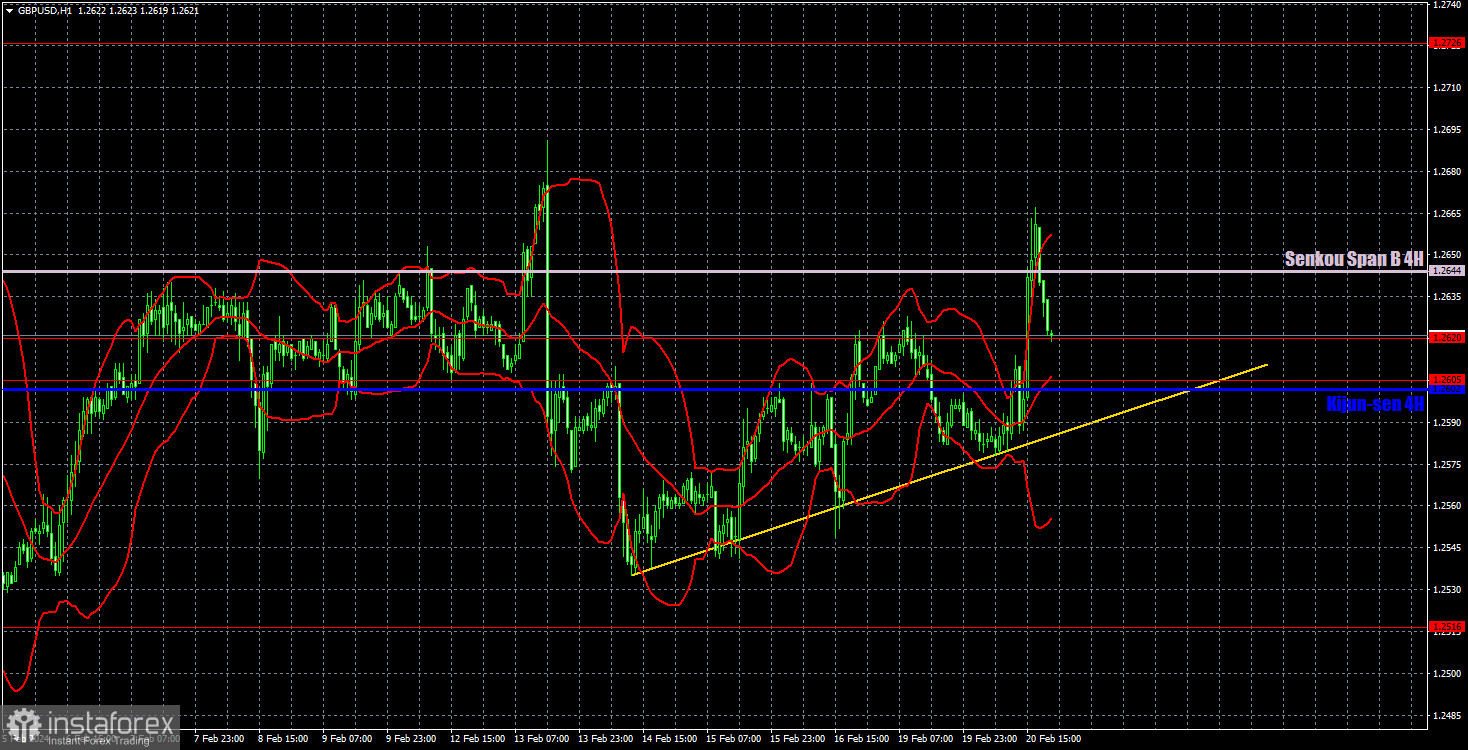Click the 1.2680 price axis label
This screenshot has height=750, width=1468.
(x=1448, y=172)
